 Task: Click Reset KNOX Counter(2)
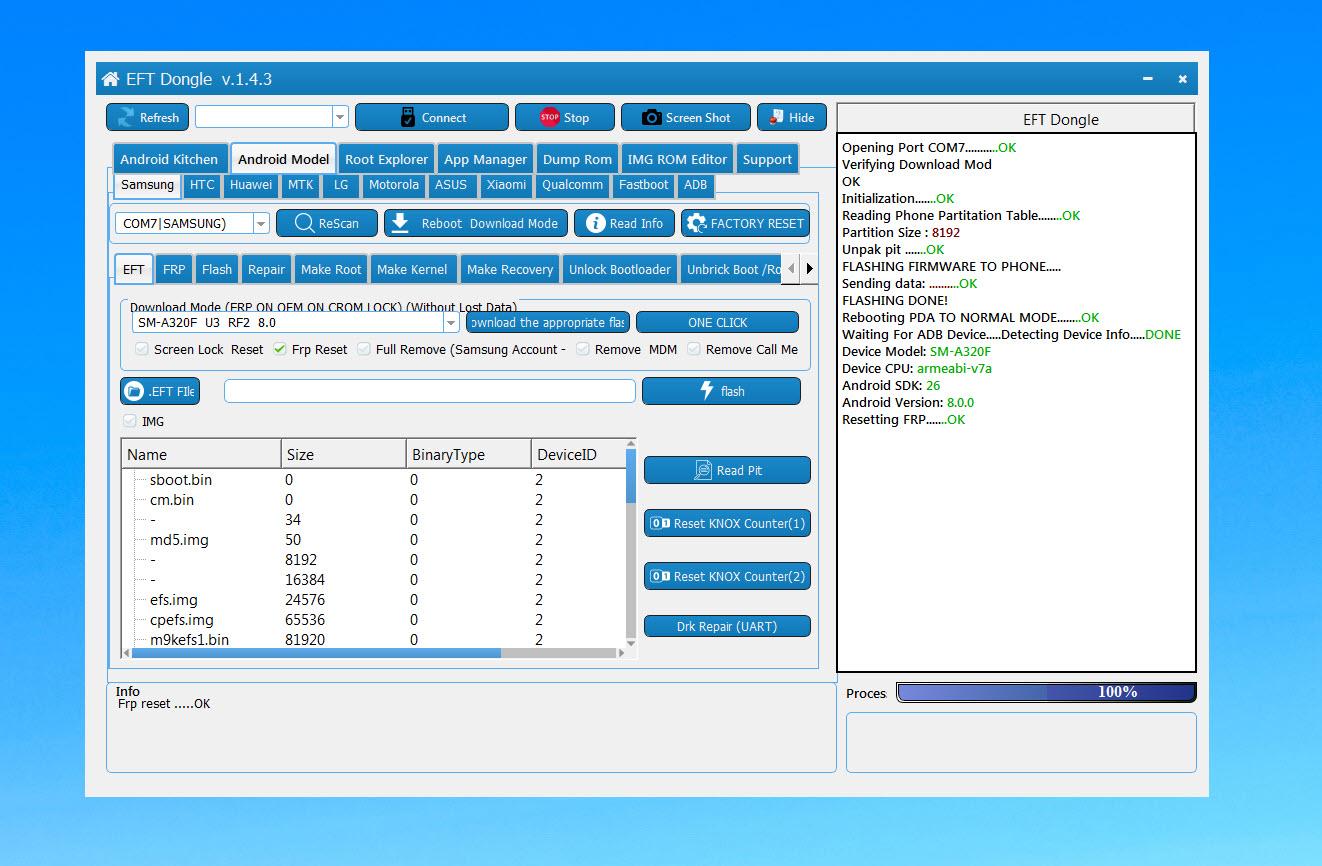tap(727, 576)
